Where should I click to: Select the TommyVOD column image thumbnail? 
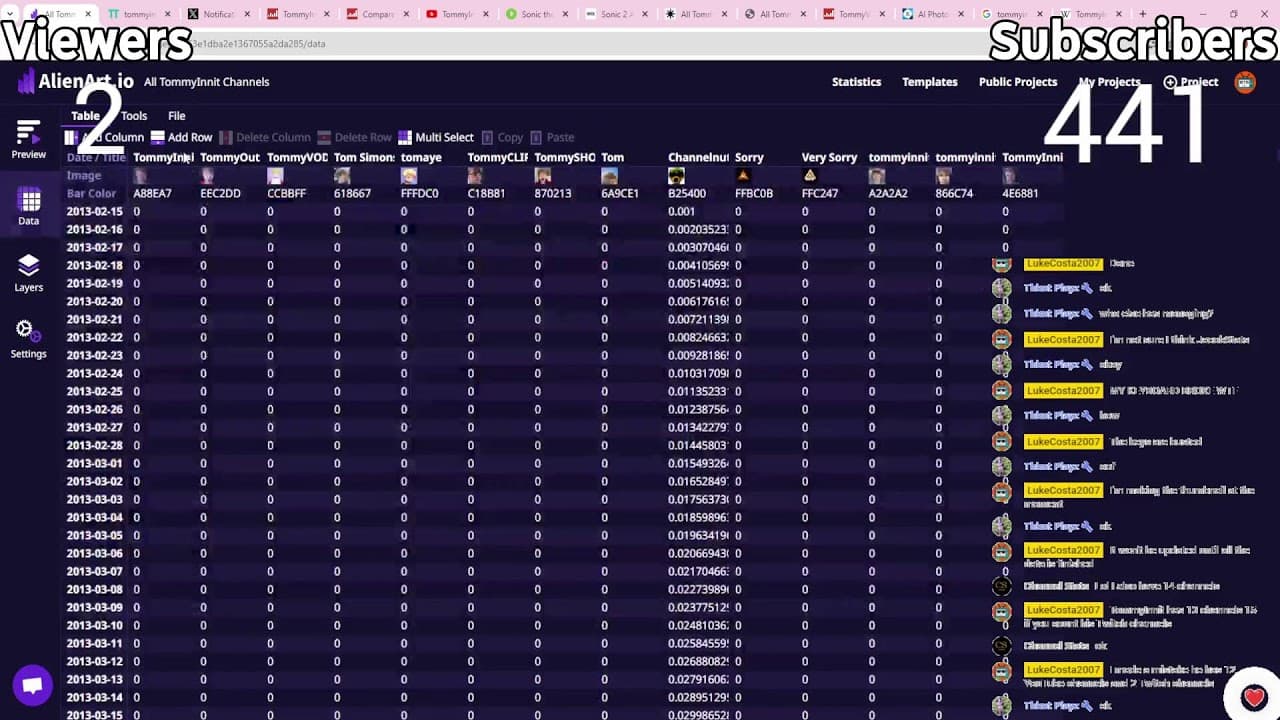click(x=275, y=176)
